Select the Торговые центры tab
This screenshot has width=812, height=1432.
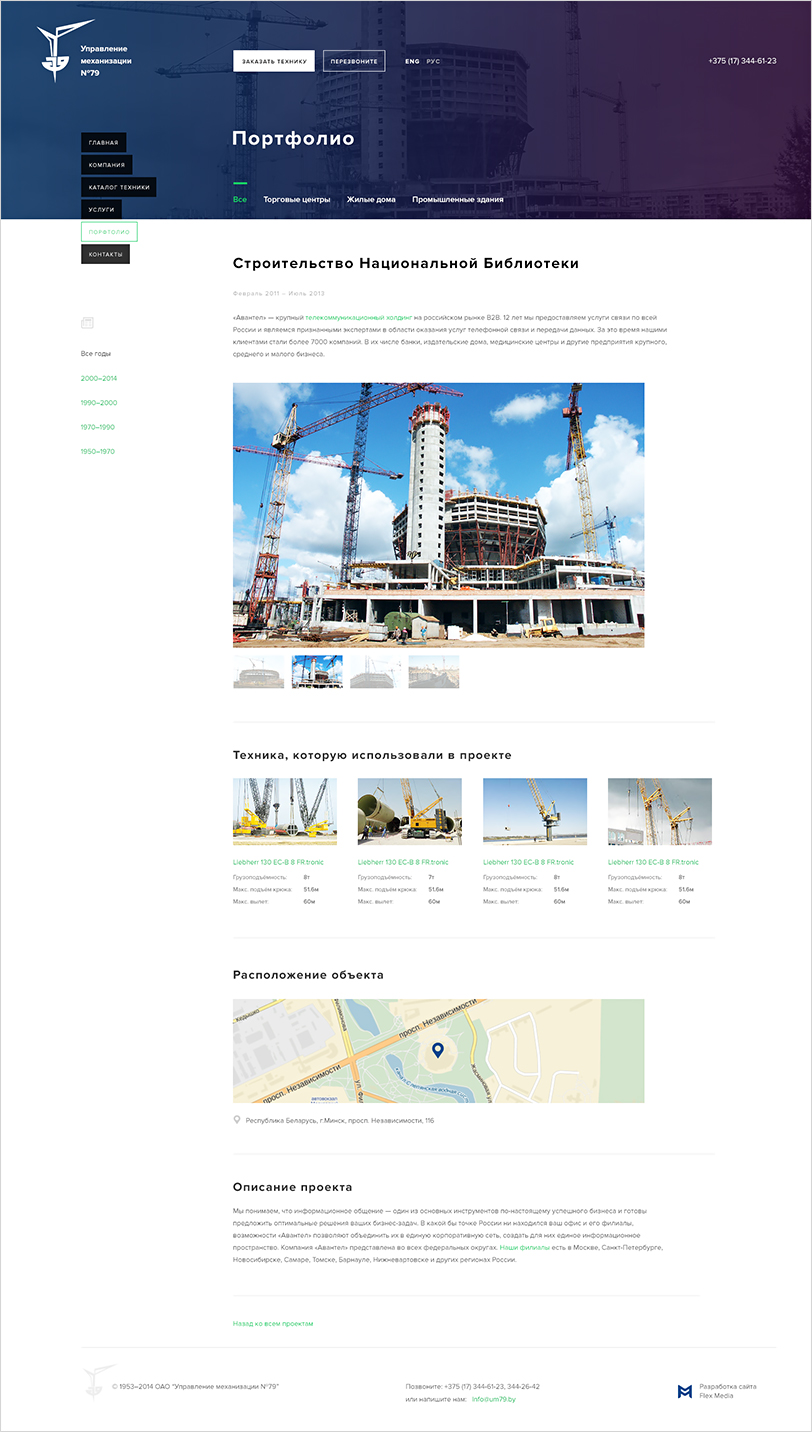[x=296, y=199]
